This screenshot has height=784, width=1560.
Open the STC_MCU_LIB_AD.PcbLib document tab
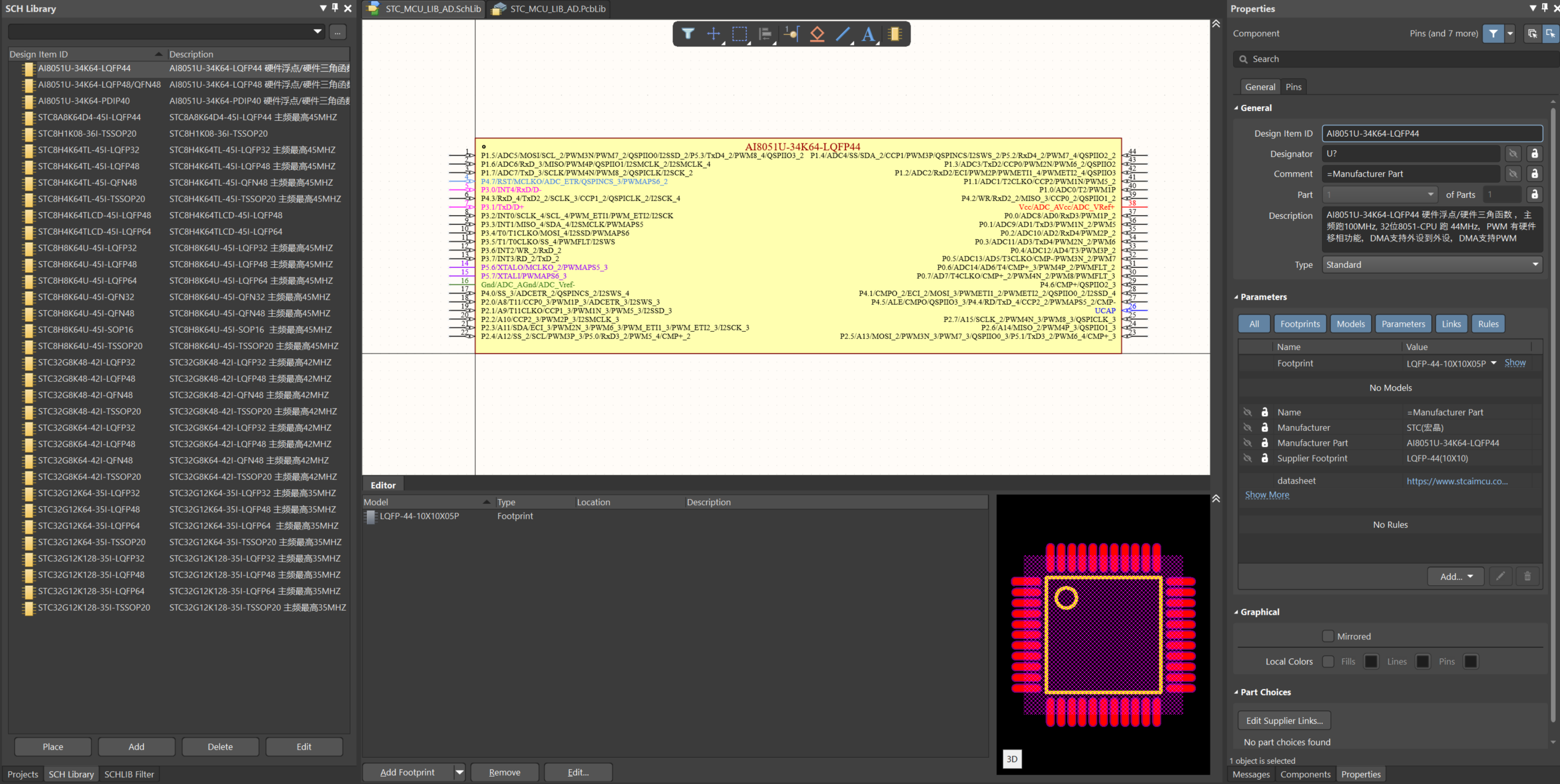tap(549, 9)
